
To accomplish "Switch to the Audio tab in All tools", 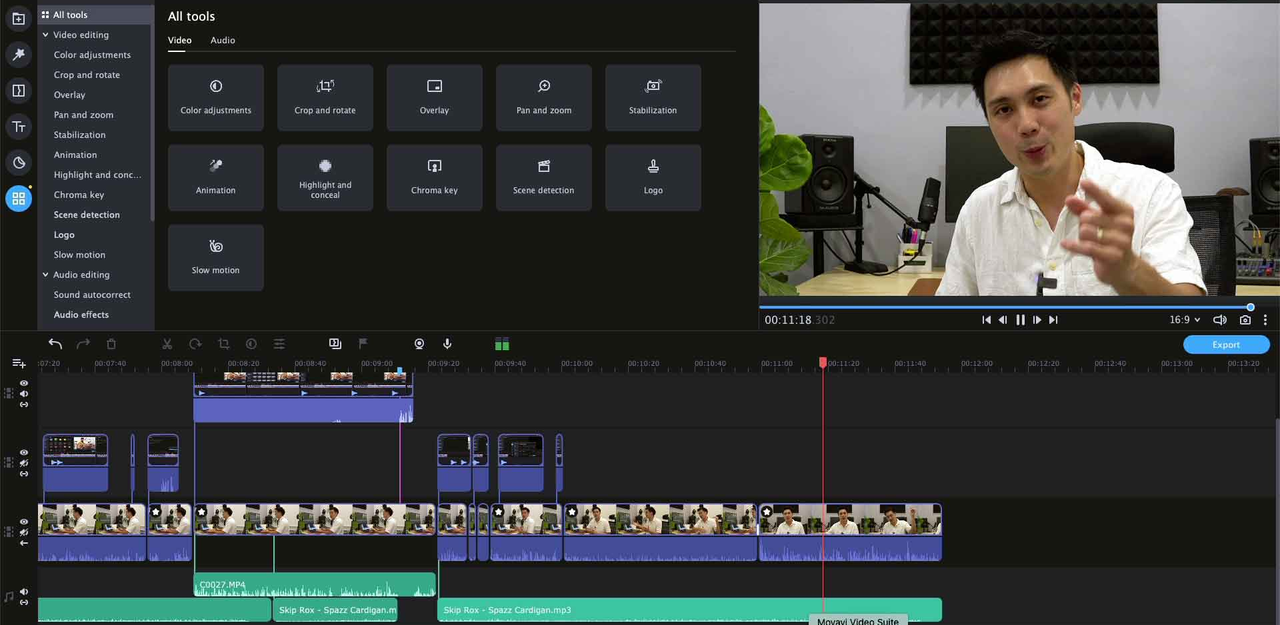I will coord(222,40).
